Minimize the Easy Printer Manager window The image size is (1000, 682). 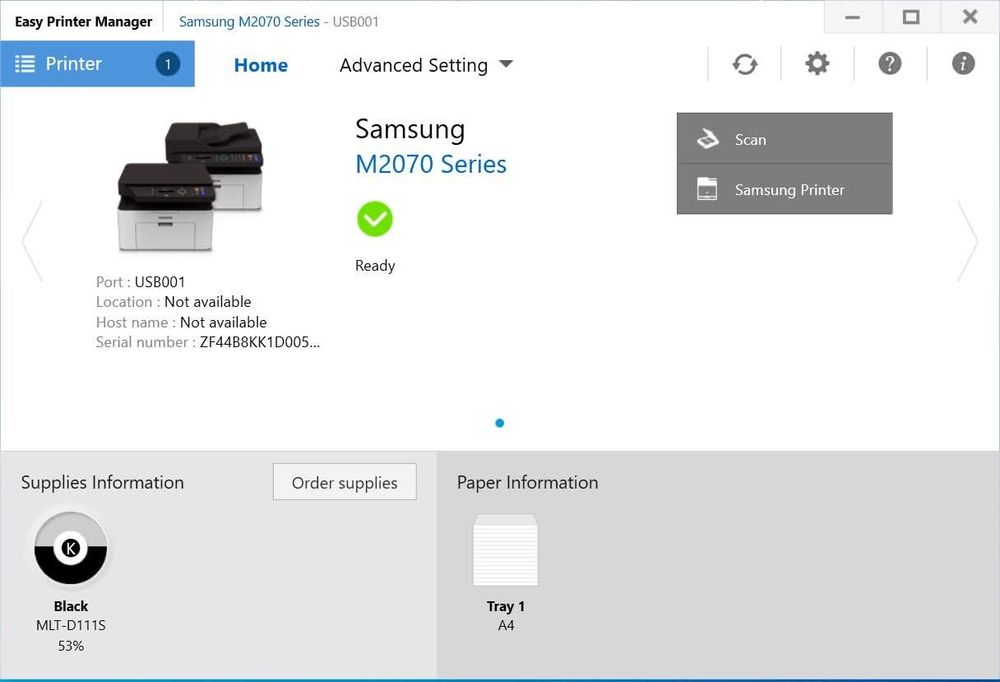[x=853, y=17]
